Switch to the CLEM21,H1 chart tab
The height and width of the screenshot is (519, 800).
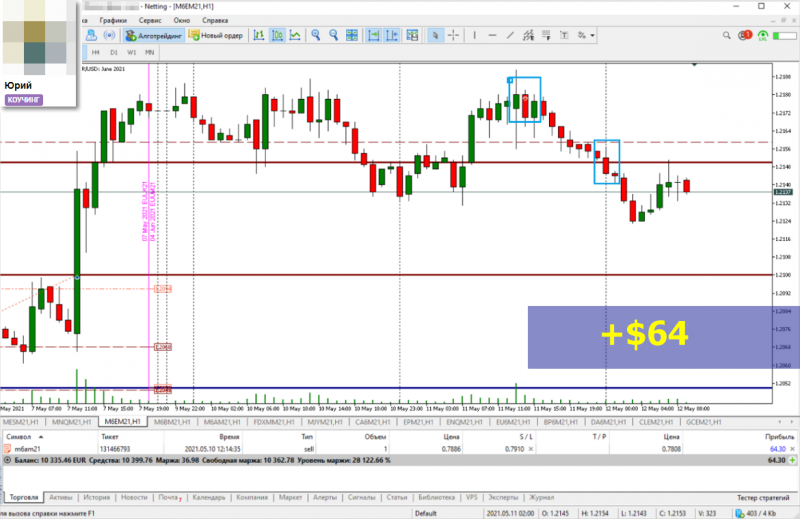(x=656, y=422)
